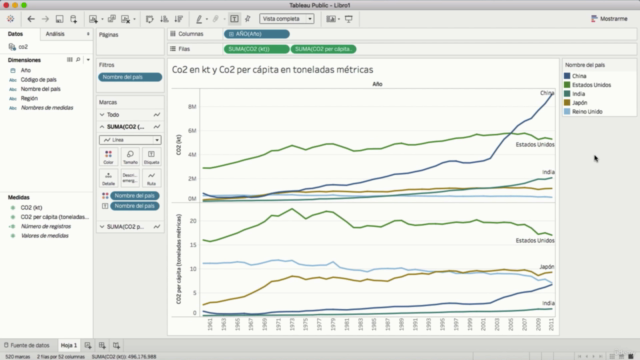The image size is (640, 360).
Task: Click the Ruta marks card button
Action: pos(151,178)
